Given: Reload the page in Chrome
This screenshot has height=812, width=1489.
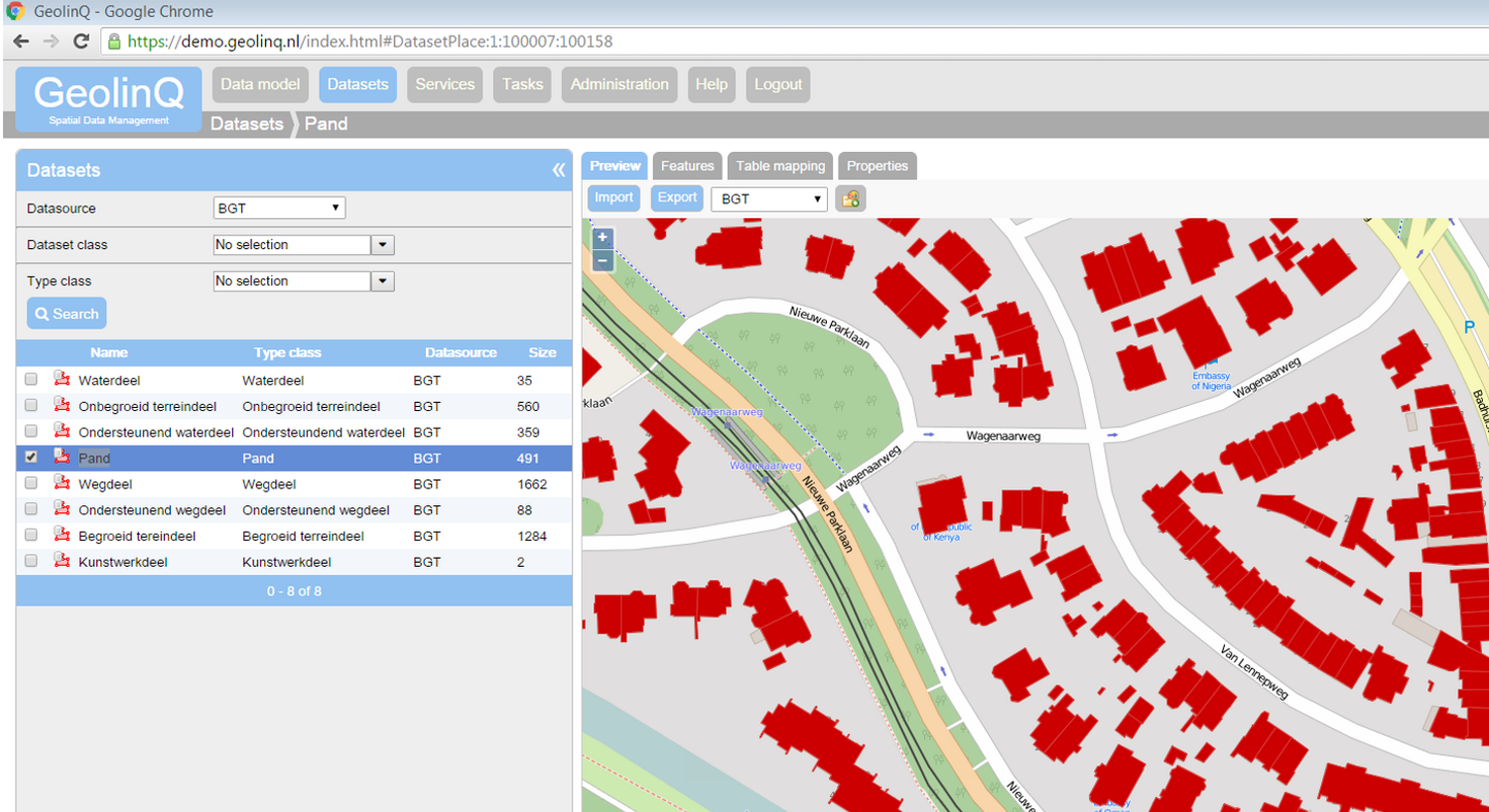Looking at the screenshot, I should (x=81, y=42).
